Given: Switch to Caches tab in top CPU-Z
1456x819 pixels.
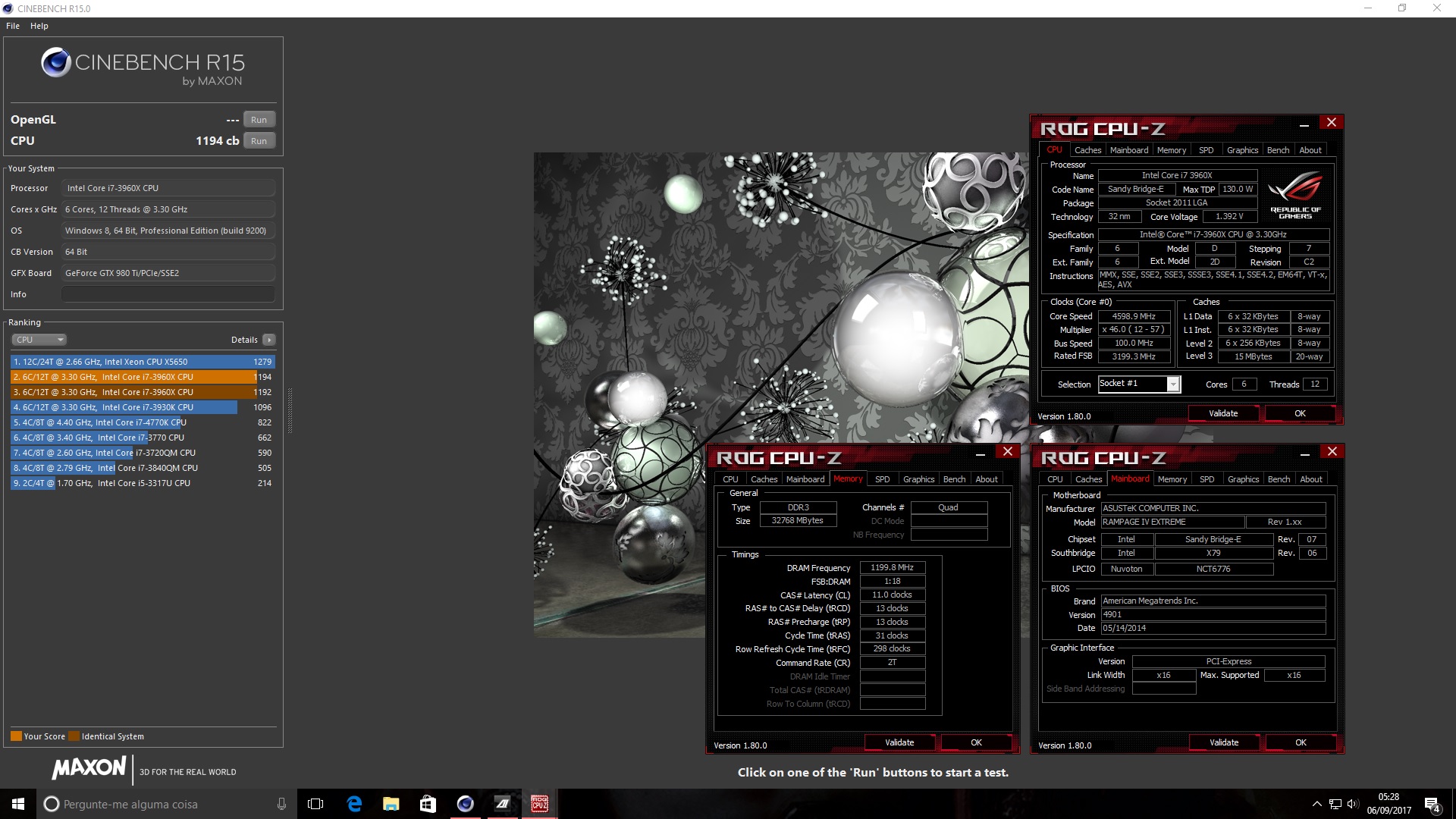Looking at the screenshot, I should [x=1087, y=150].
